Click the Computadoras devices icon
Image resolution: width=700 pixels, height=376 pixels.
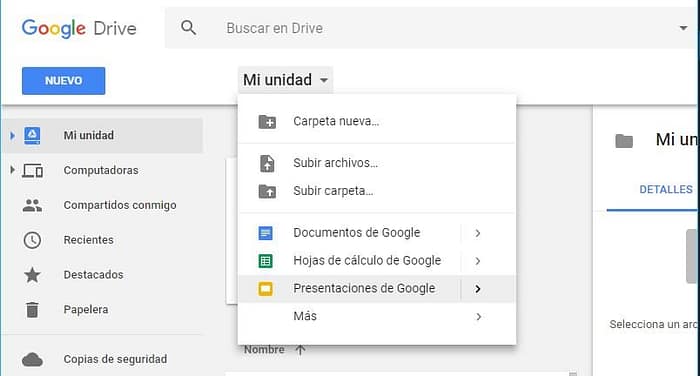click(x=33, y=171)
